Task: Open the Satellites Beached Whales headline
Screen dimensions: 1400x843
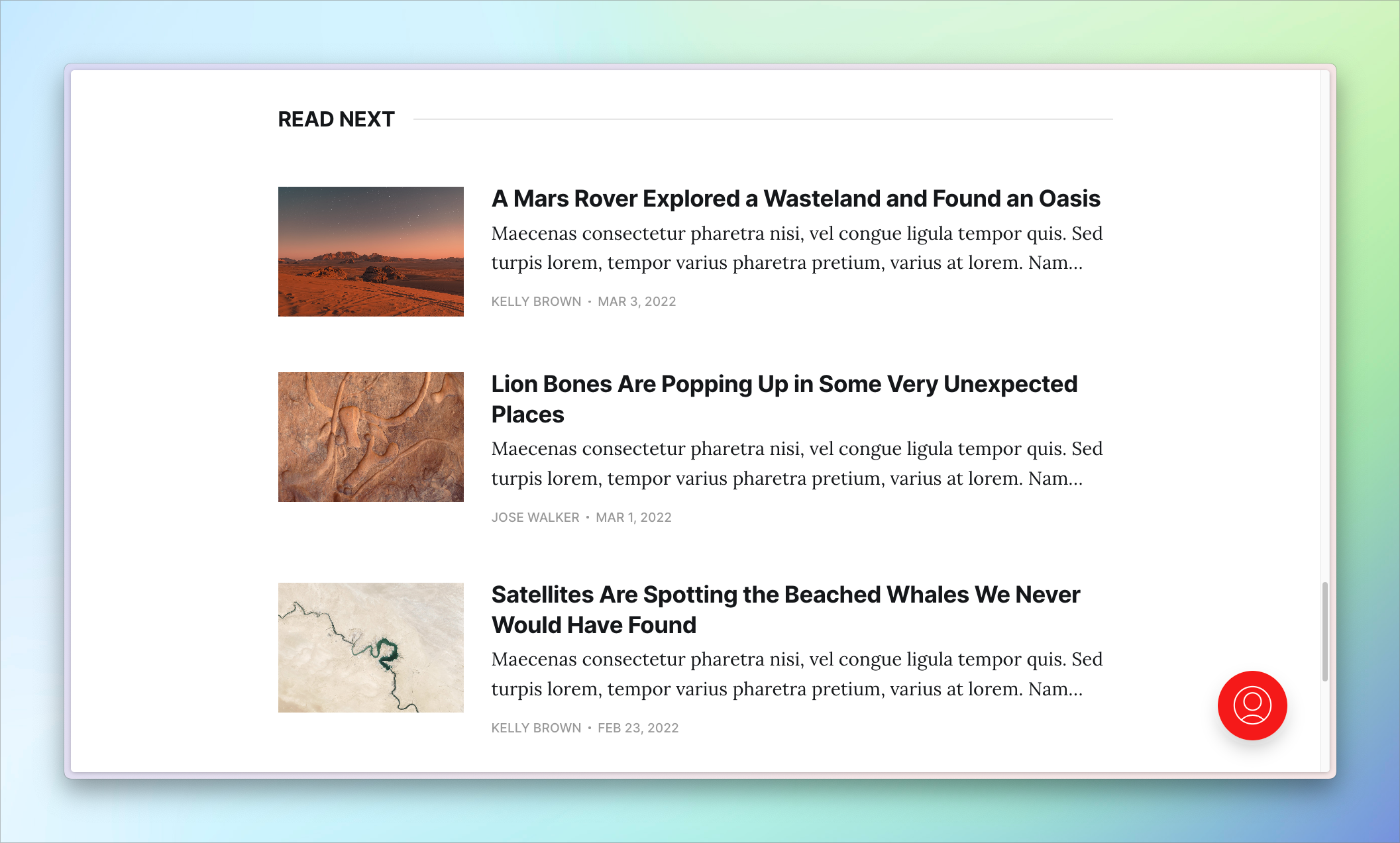Action: point(786,610)
